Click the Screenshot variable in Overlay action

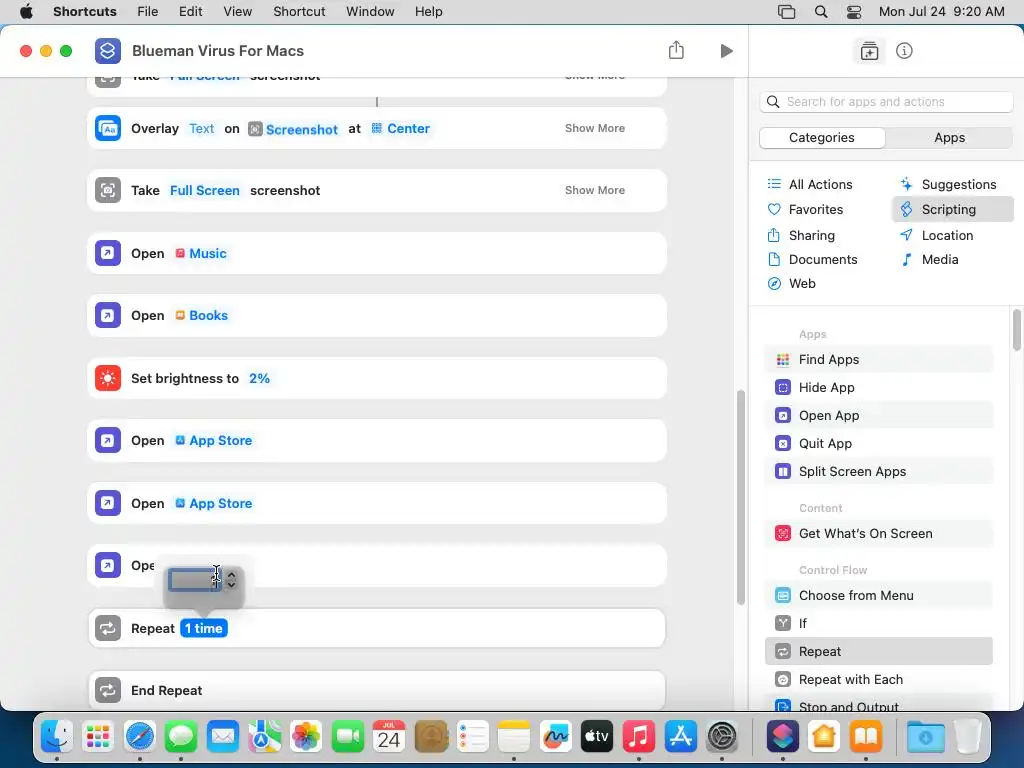(x=293, y=129)
